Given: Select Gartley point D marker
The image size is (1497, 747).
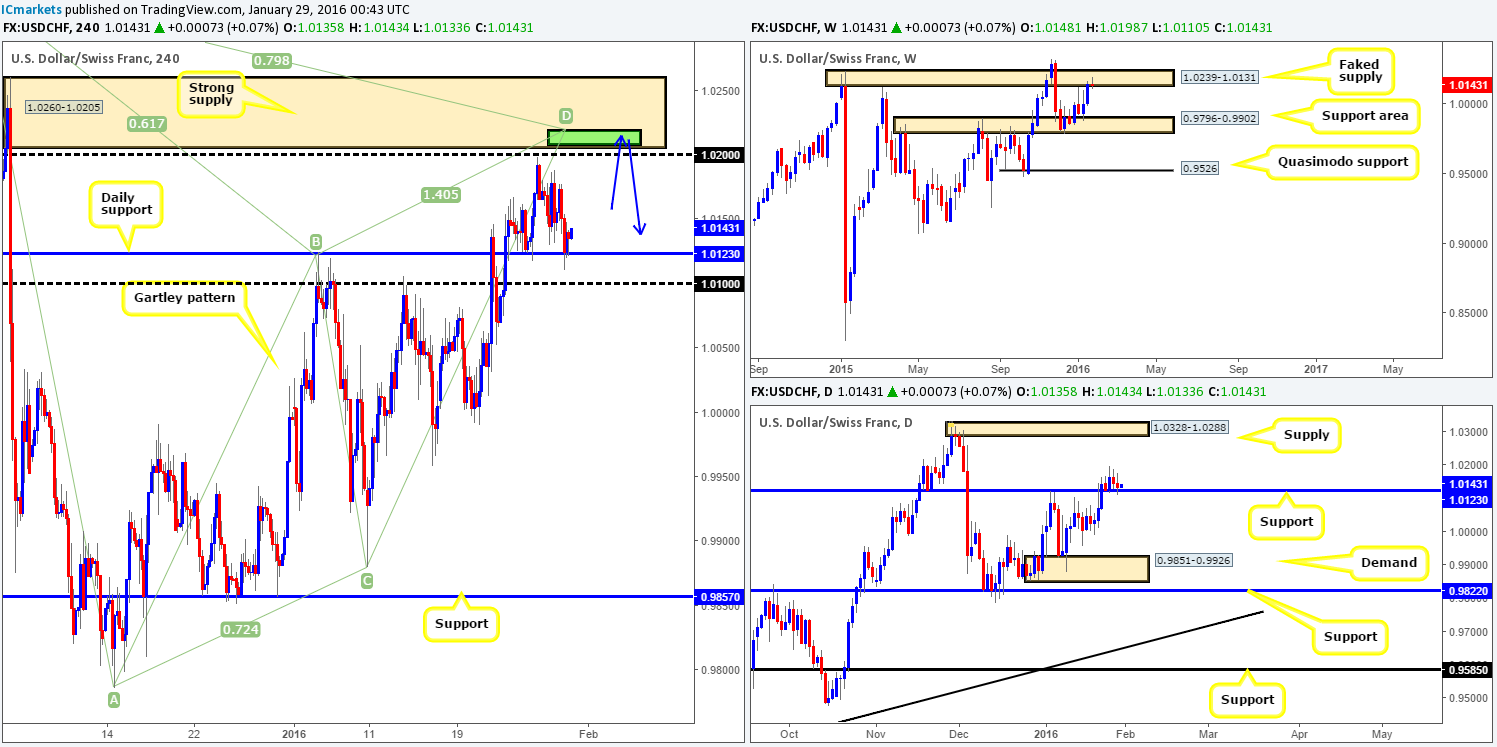Looking at the screenshot, I should [x=565, y=117].
